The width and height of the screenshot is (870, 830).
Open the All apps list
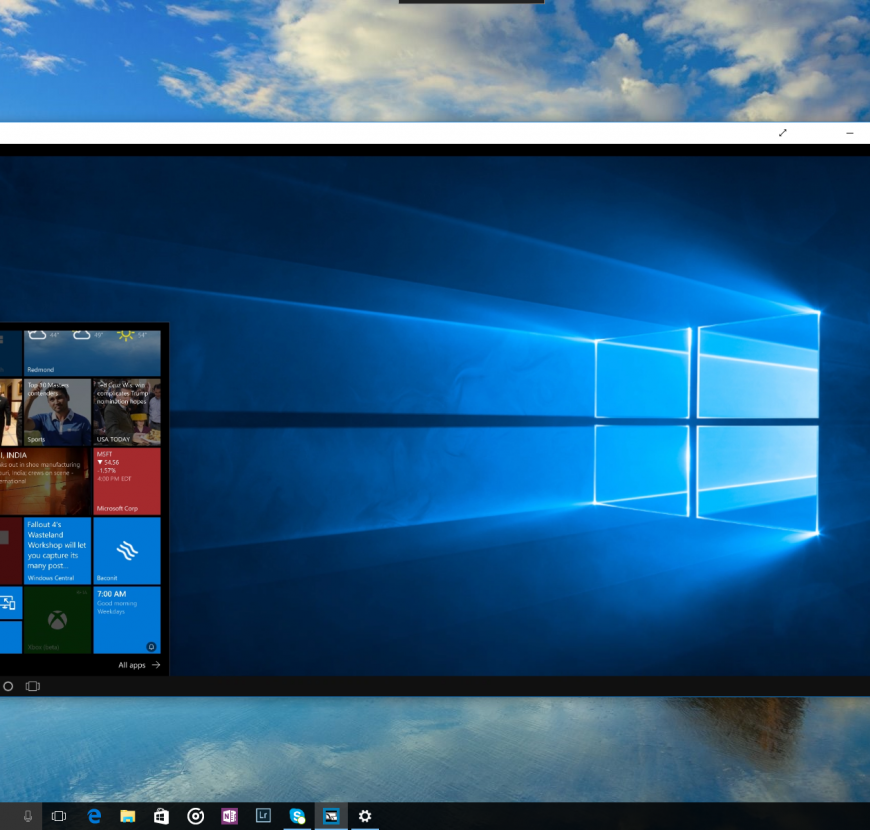[x=139, y=665]
